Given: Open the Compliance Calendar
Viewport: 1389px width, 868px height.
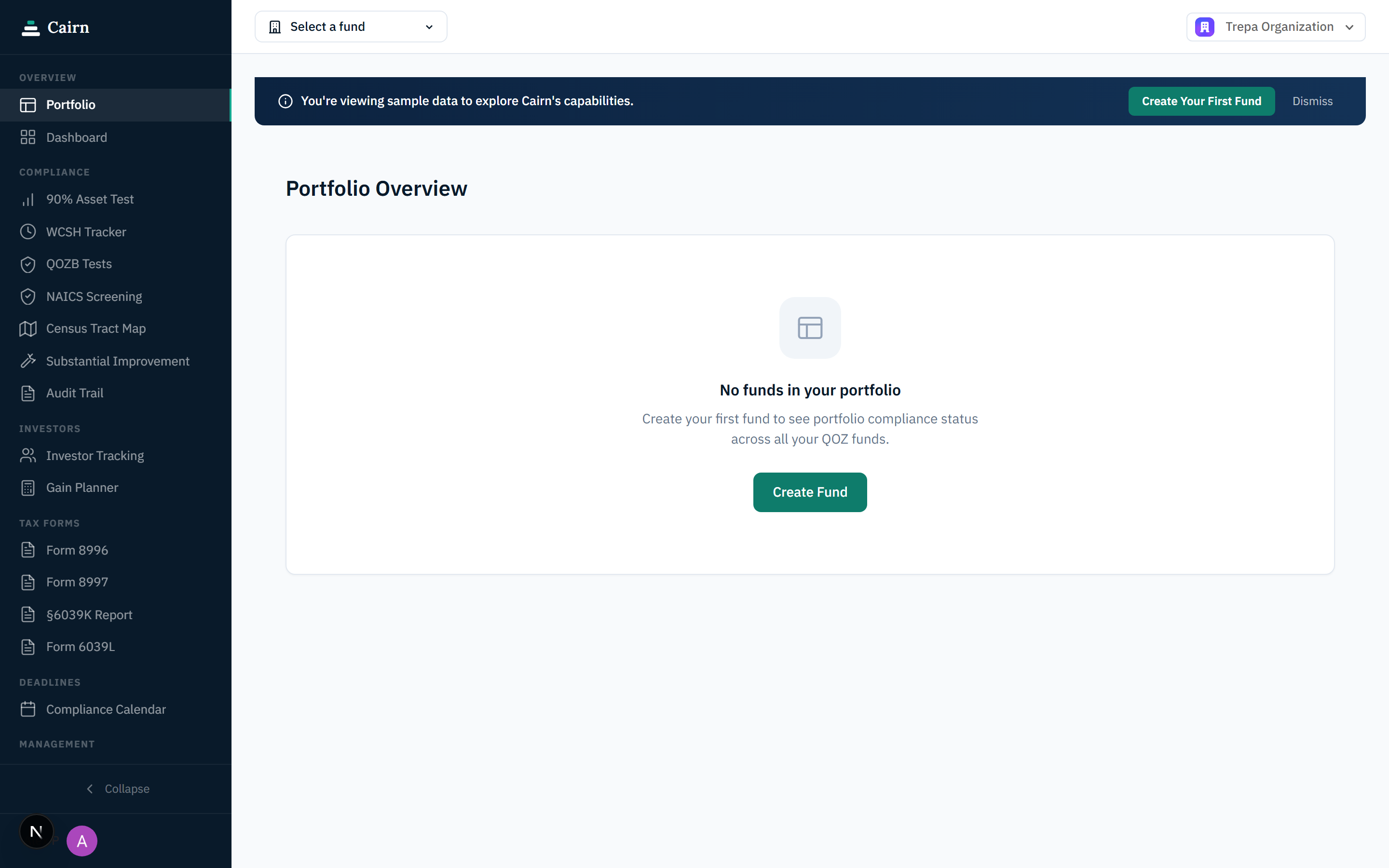Looking at the screenshot, I should 115,709.
